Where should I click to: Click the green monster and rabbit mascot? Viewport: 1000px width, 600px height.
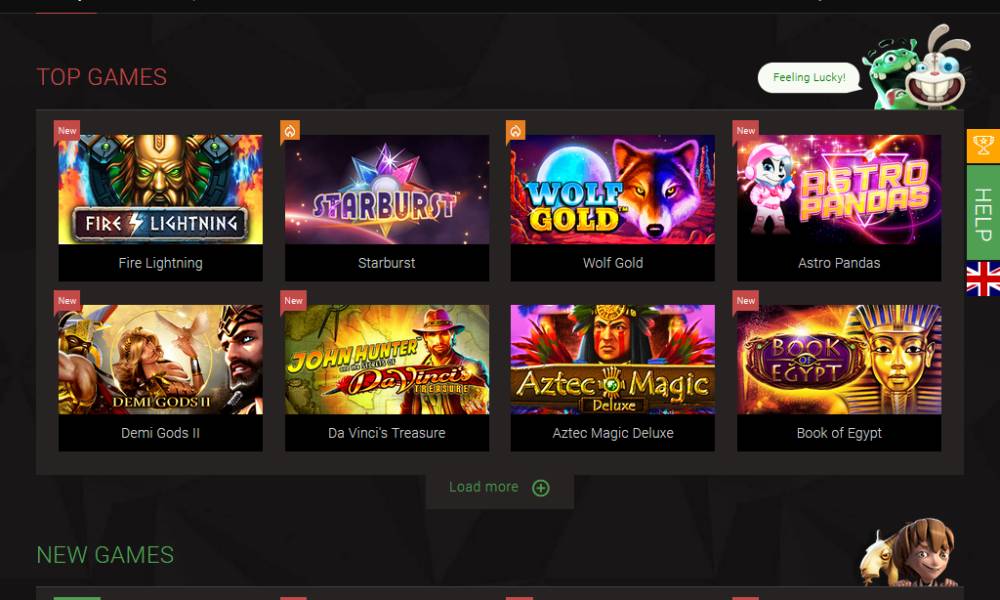(916, 68)
